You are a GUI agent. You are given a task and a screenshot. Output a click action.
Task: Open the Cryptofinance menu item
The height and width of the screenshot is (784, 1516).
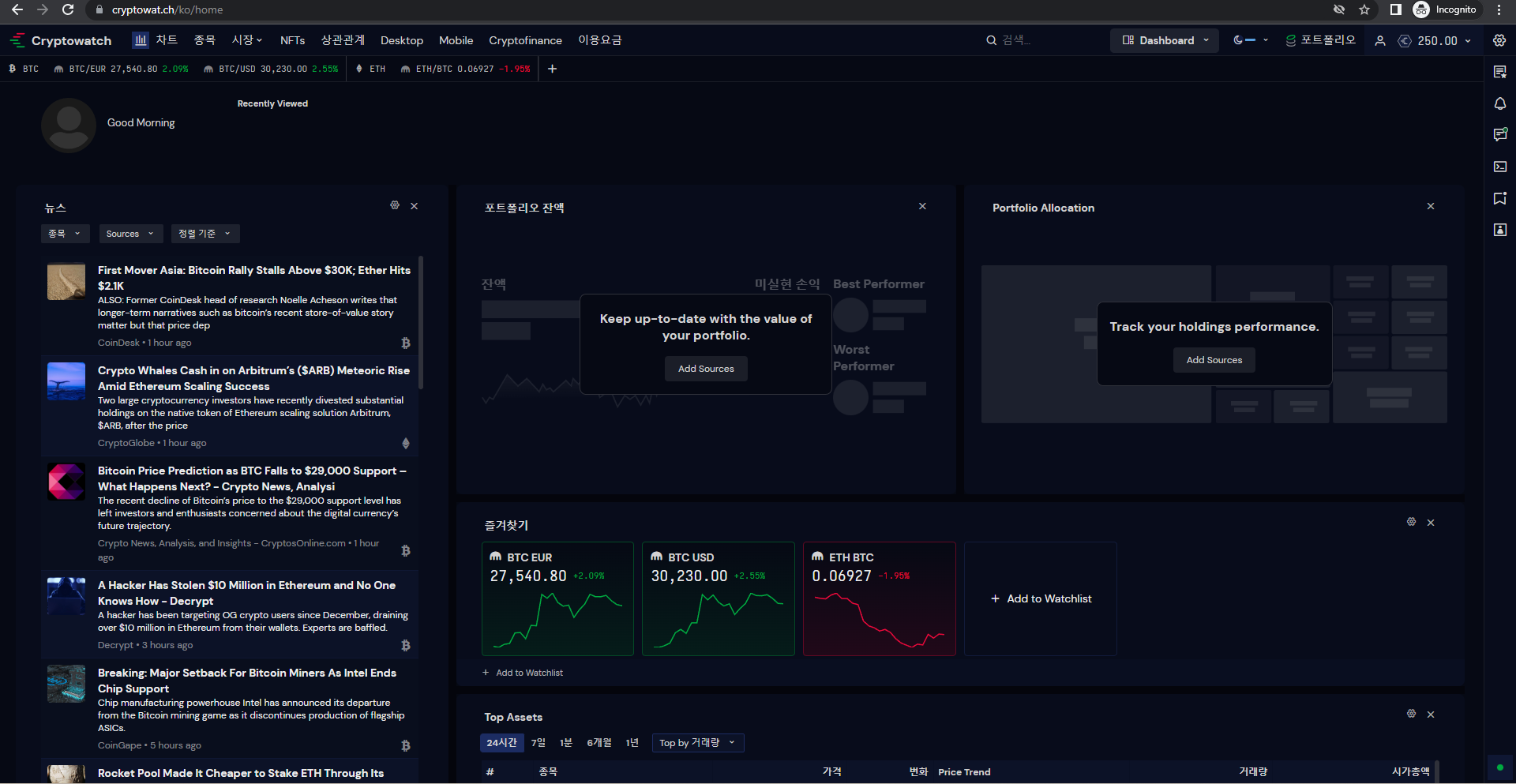[x=525, y=40]
